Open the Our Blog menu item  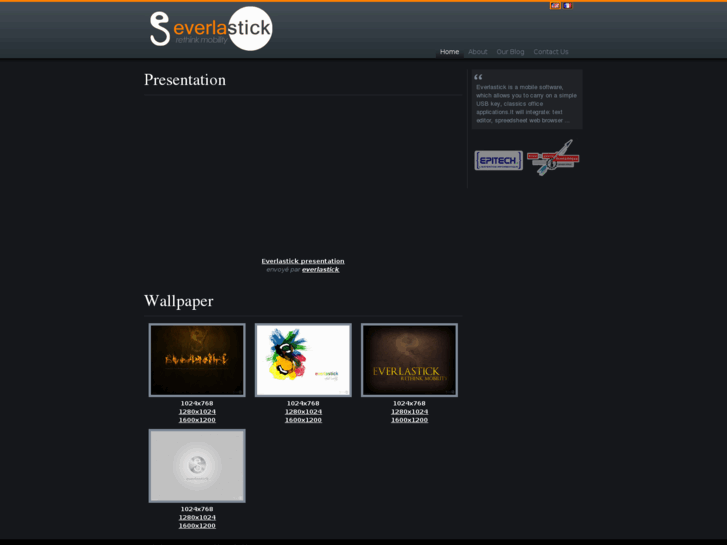click(x=510, y=51)
